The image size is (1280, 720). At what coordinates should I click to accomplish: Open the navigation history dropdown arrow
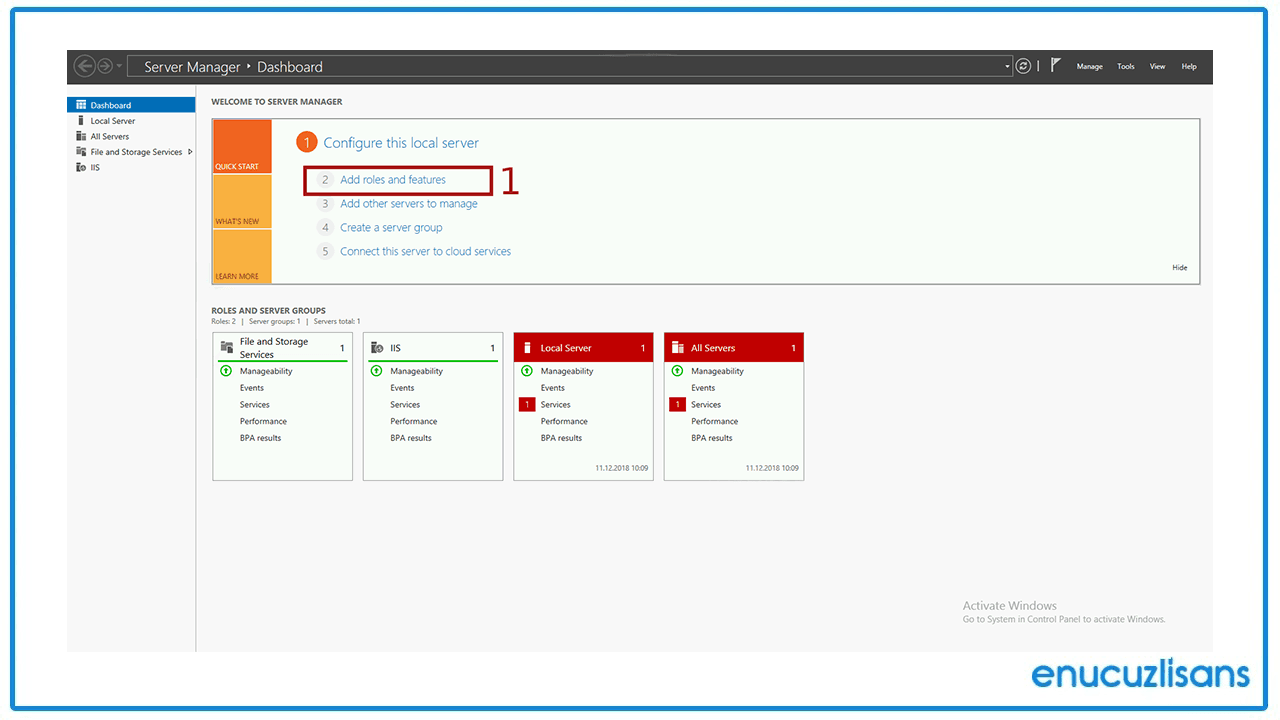tap(120, 67)
